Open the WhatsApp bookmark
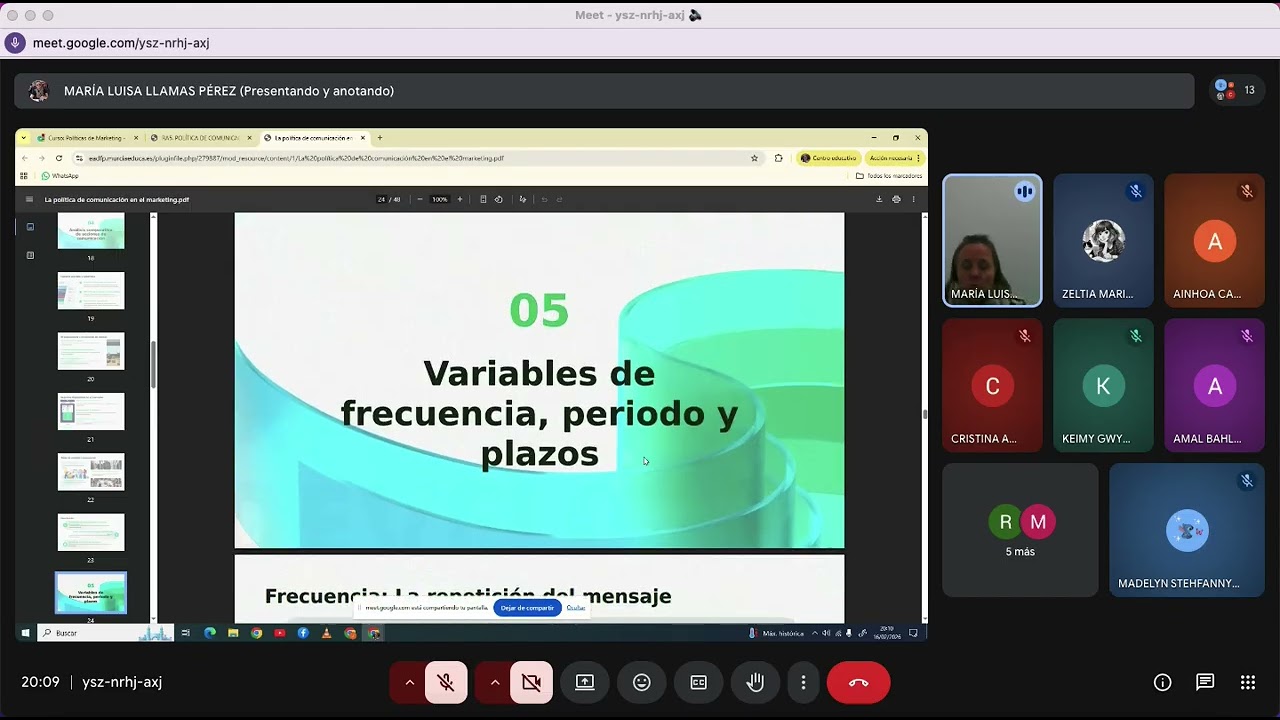Image resolution: width=1280 pixels, height=720 pixels. point(60,176)
